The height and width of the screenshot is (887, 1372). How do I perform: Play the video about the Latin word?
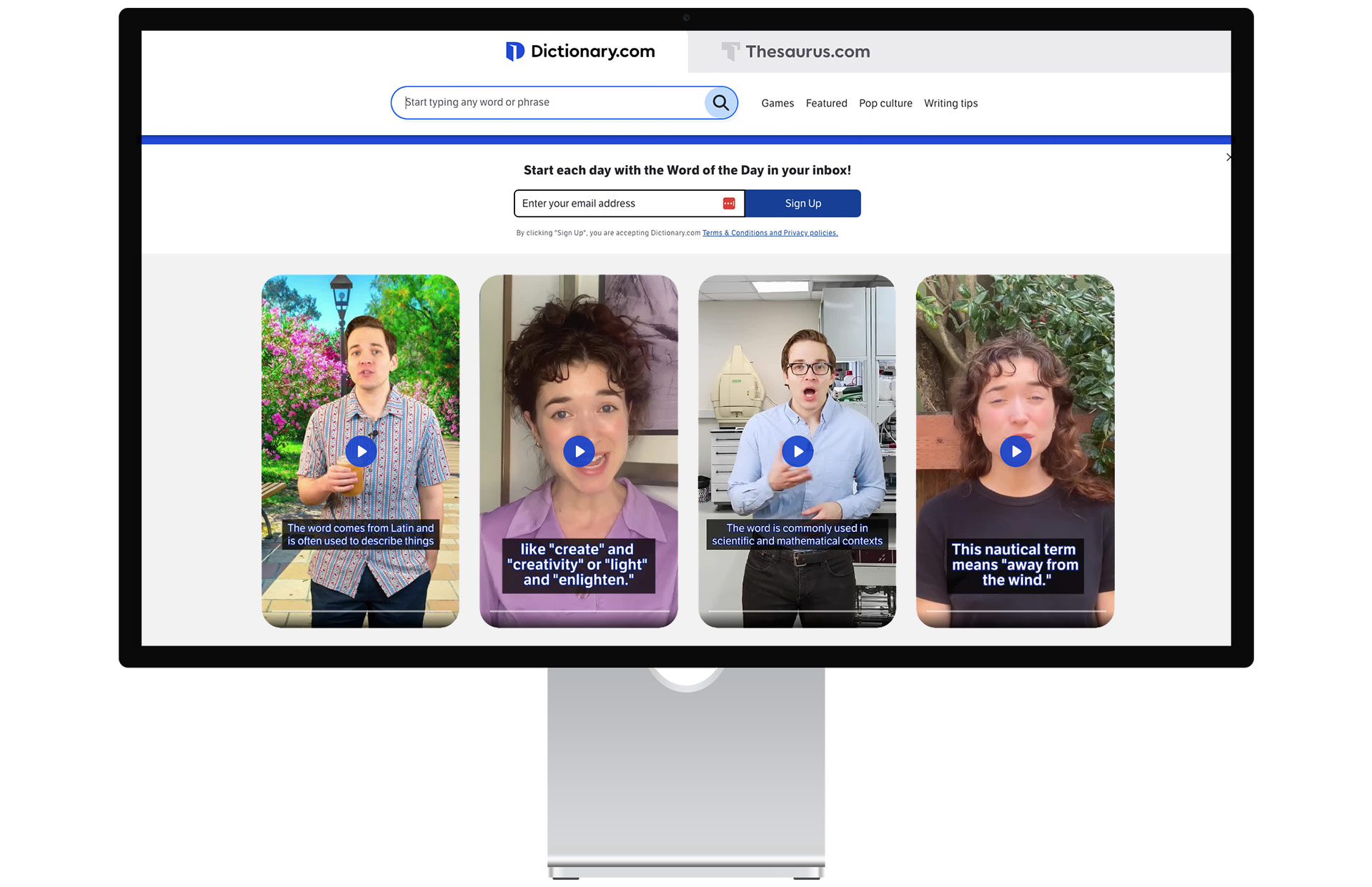click(361, 452)
